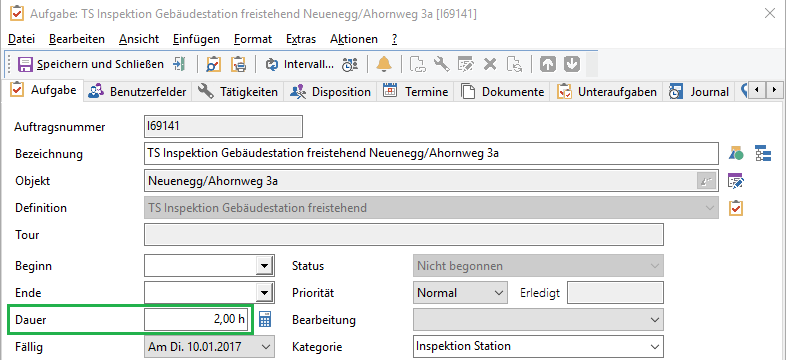The width and height of the screenshot is (786, 360).
Task: Click the X delete toolbar icon
Action: 490,64
